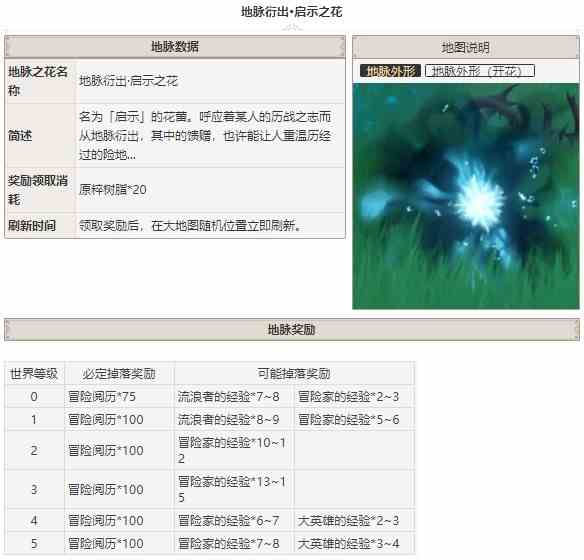Click 大英雄的经验*3~4 reward entry
Image resolution: width=584 pixels, height=560 pixels.
click(x=348, y=544)
